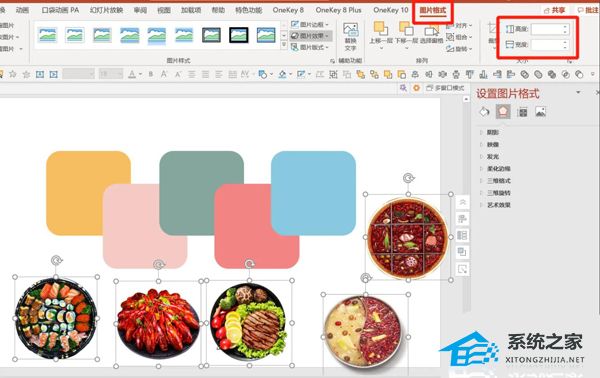
Task: Click the increase font size icon
Action: point(164,74)
